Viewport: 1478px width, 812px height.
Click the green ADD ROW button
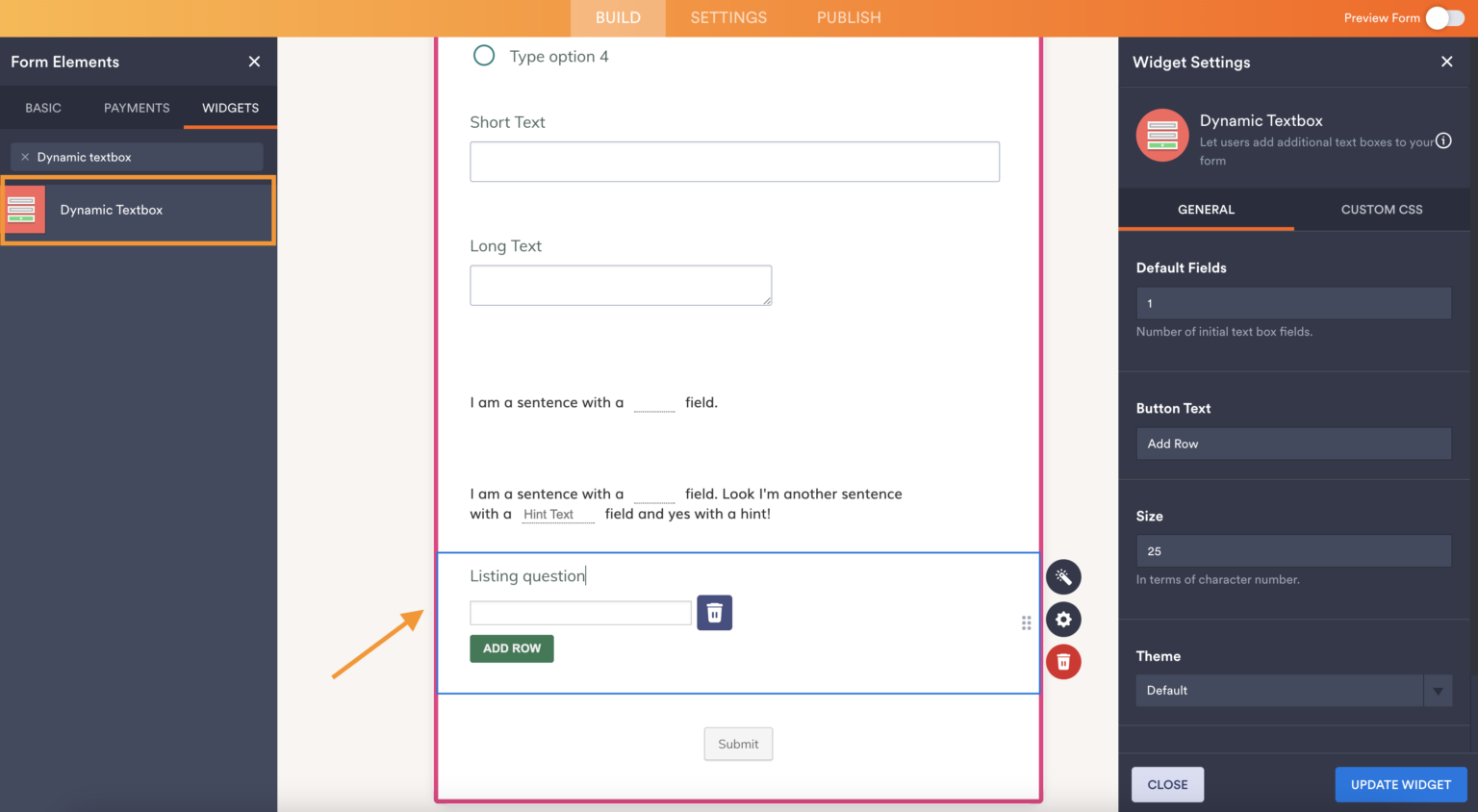coord(511,647)
